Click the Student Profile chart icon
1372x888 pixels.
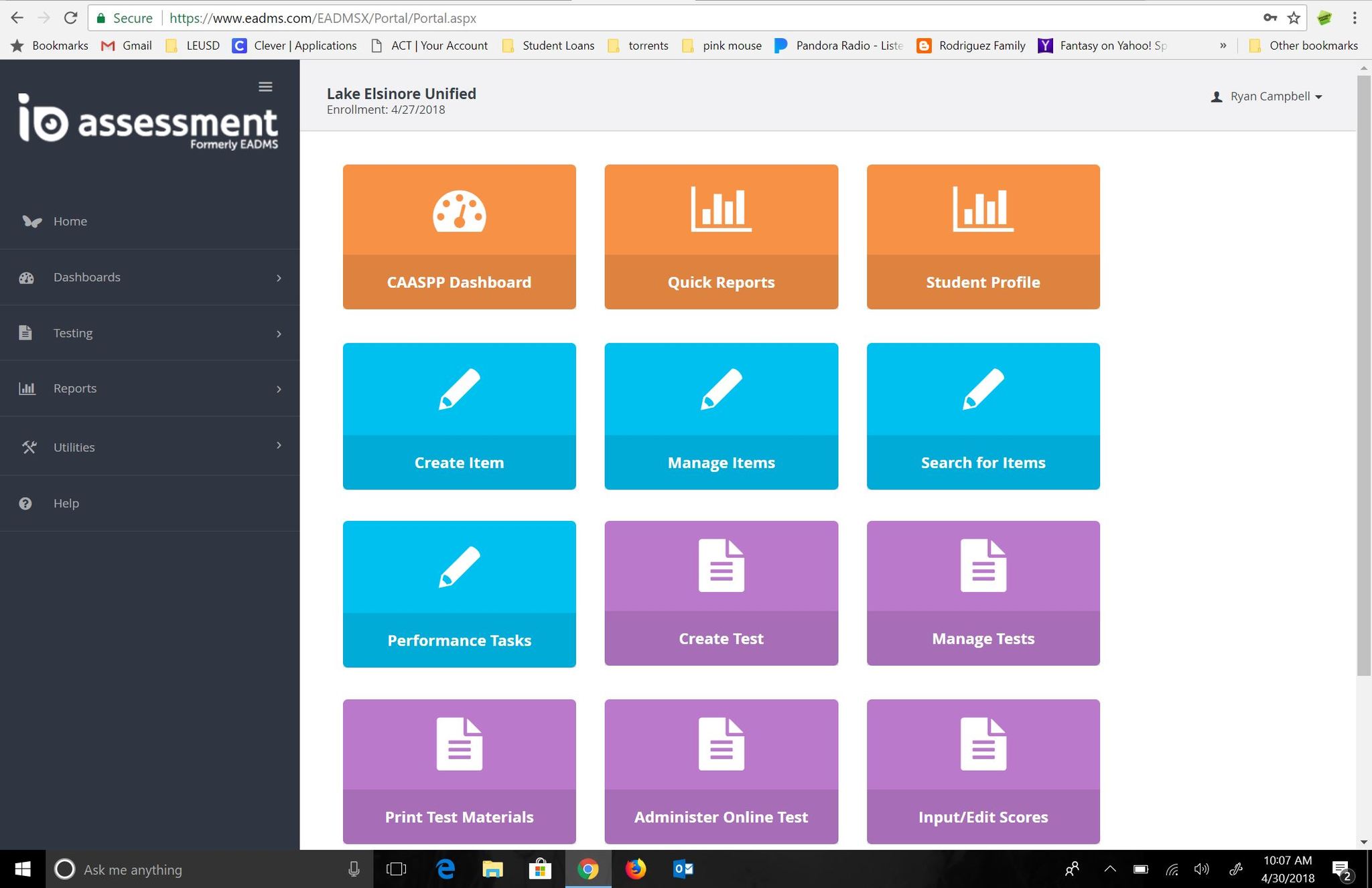pos(983,210)
